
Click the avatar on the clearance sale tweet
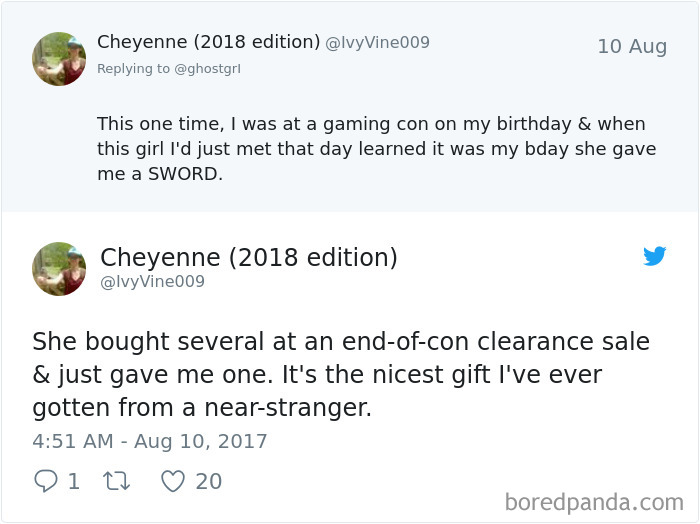pos(59,269)
